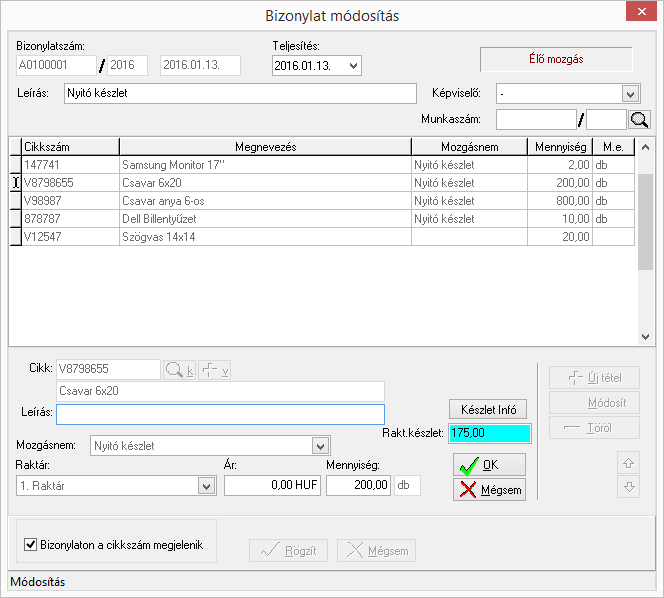Open the Mozgásnem dropdown

coord(320,446)
